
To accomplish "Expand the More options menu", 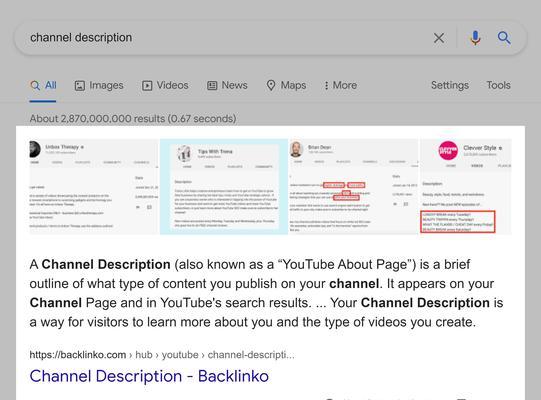I will (x=340, y=85).
